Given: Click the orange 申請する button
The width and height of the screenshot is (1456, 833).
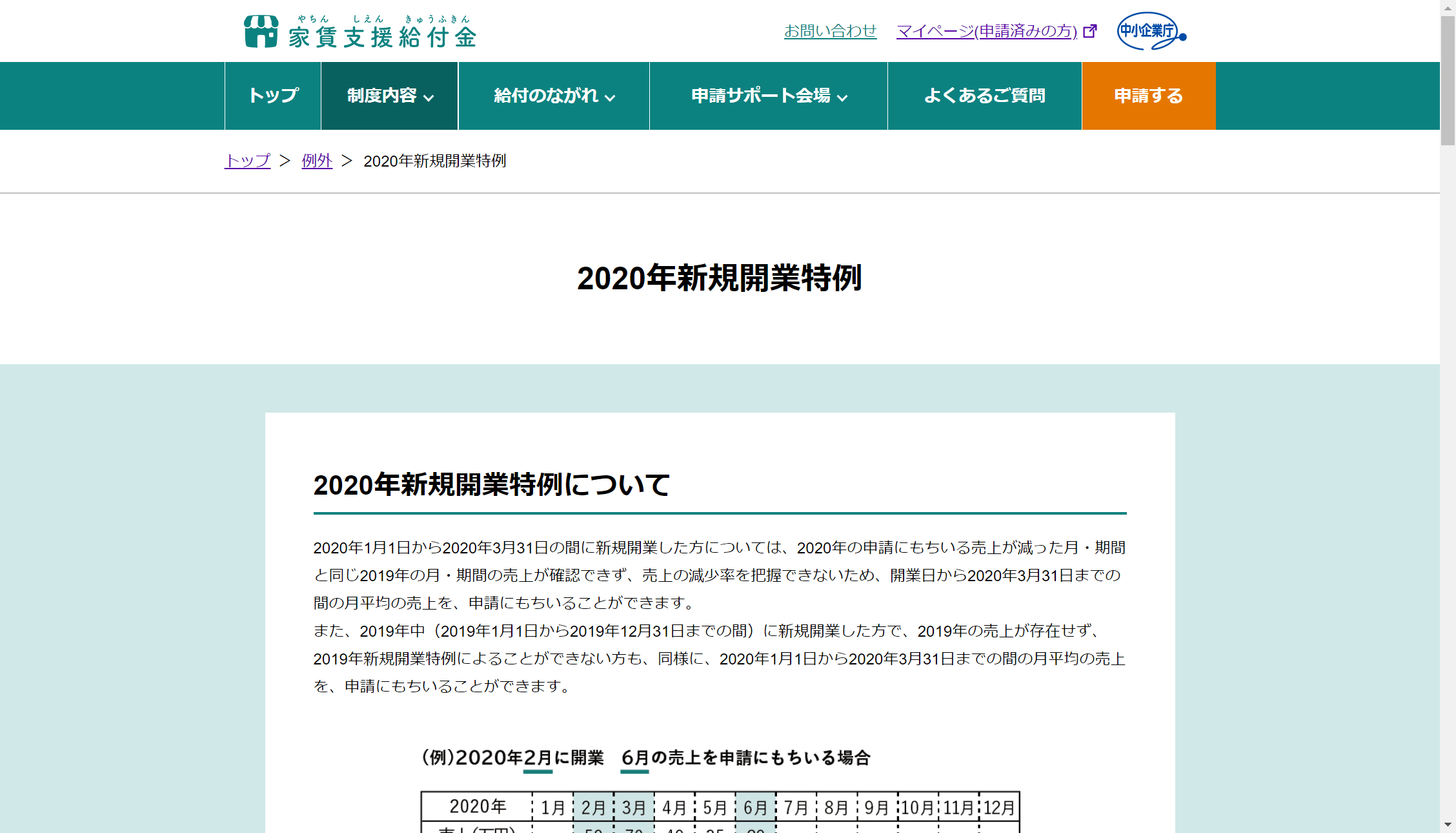Looking at the screenshot, I should tap(1149, 96).
